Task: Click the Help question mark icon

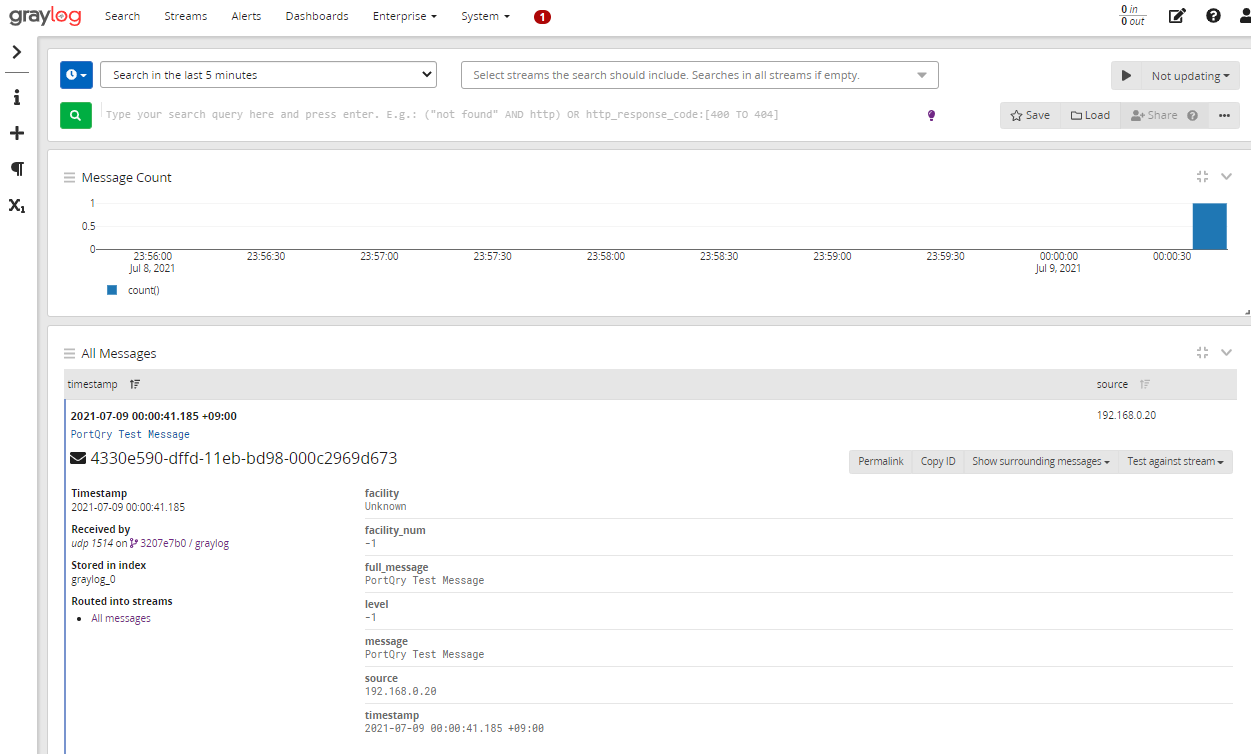Action: click(x=1213, y=15)
